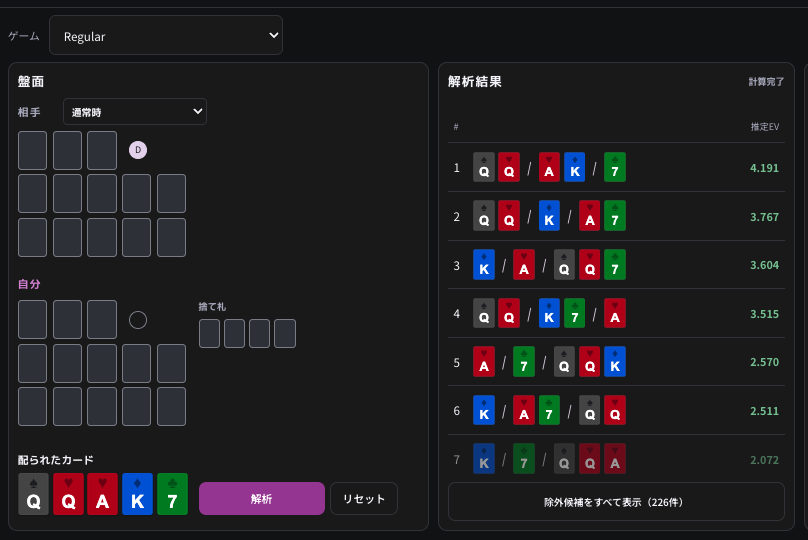808x540 pixels.
Task: Select the dealt King of diamonds card
Action: [138, 494]
